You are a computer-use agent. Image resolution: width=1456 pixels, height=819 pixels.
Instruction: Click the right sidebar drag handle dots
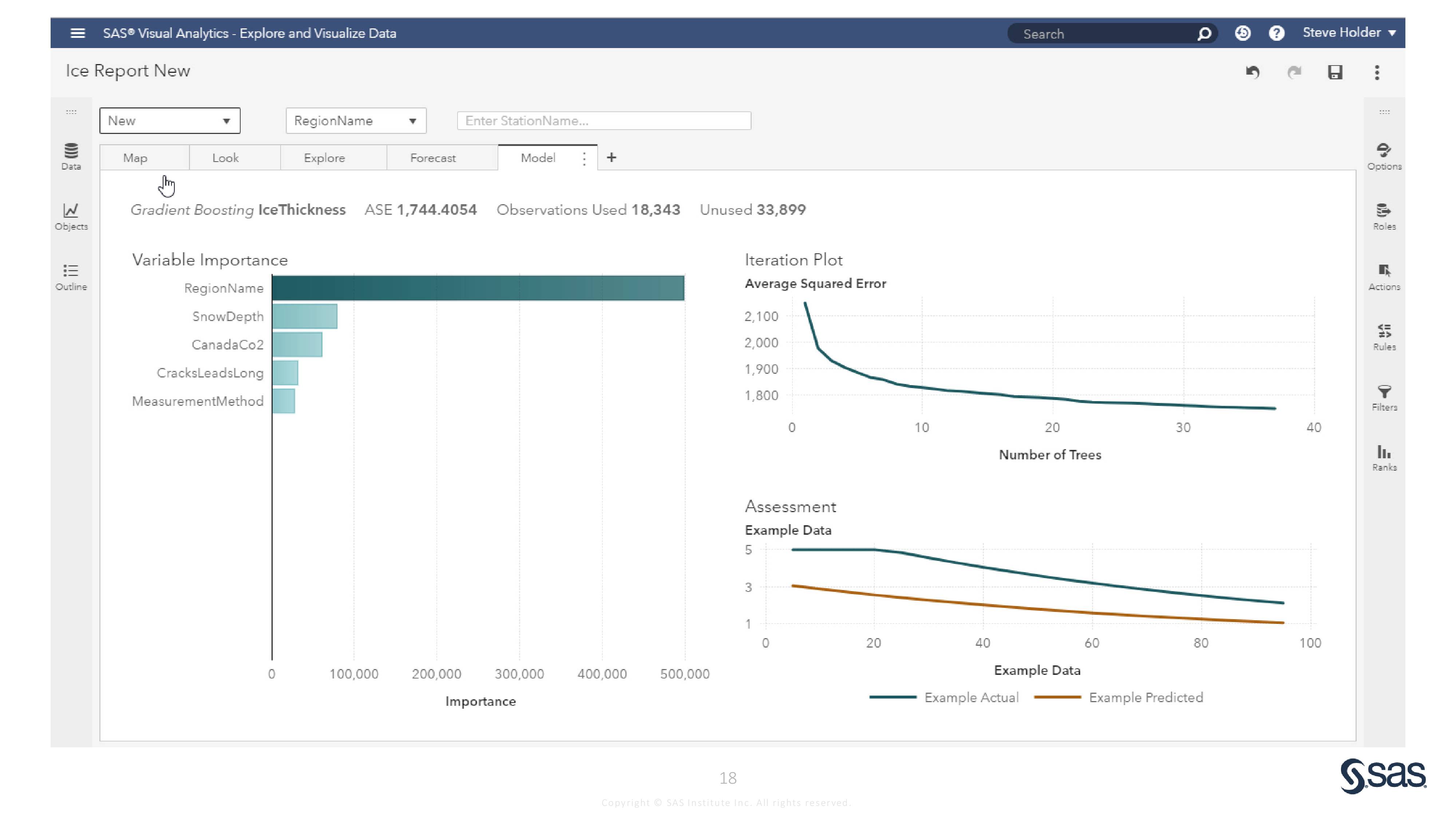pos(1384,112)
